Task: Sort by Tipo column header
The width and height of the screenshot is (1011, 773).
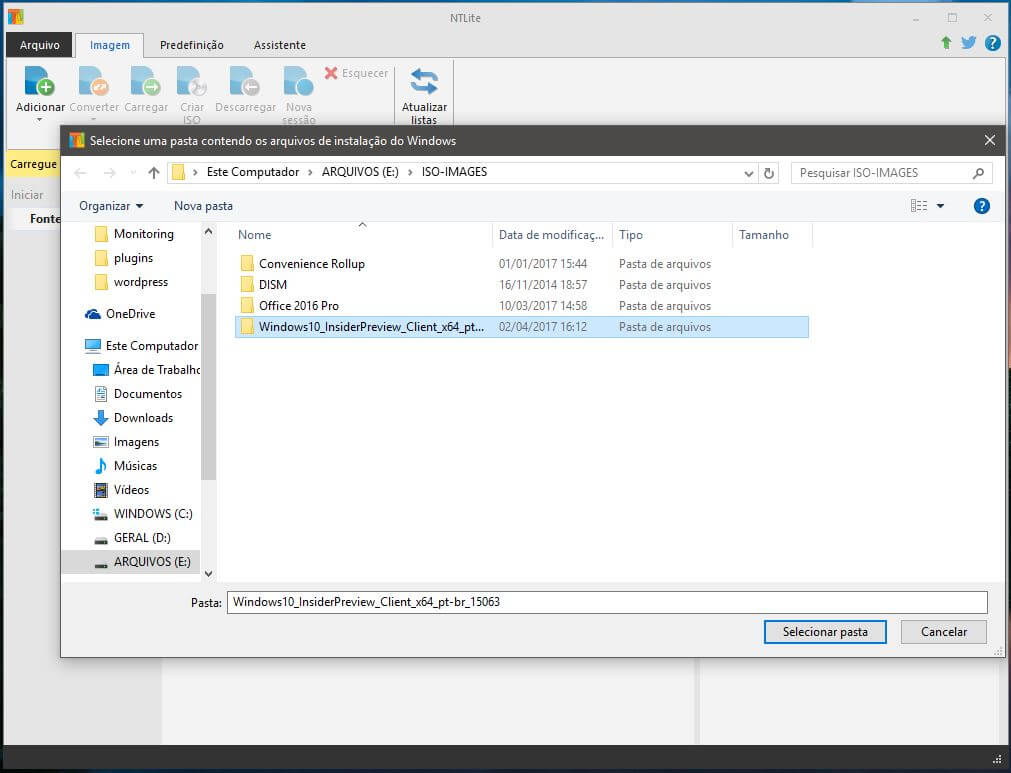Action: tap(672, 235)
